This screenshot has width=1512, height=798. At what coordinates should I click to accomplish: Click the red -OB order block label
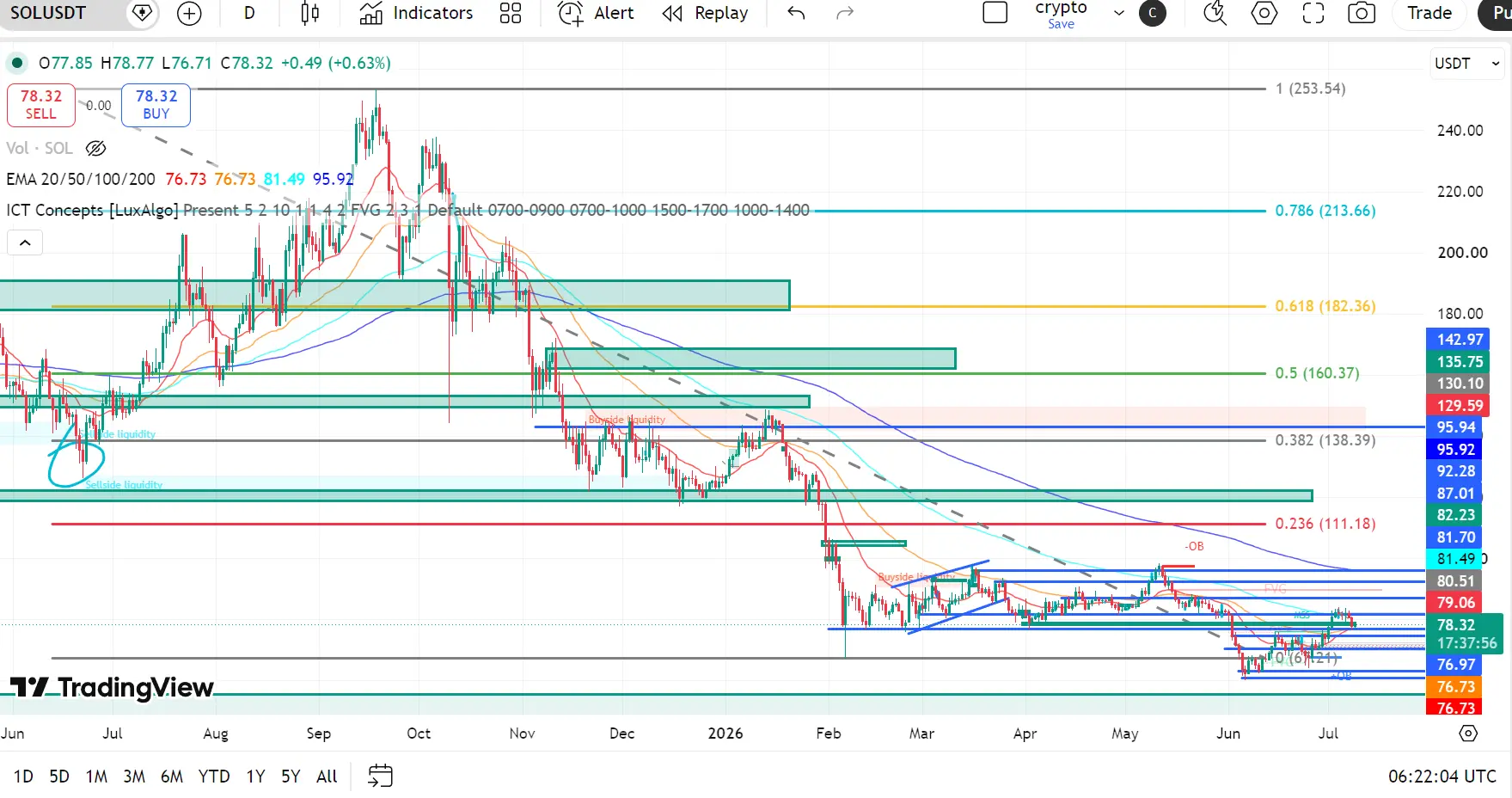click(x=1194, y=547)
